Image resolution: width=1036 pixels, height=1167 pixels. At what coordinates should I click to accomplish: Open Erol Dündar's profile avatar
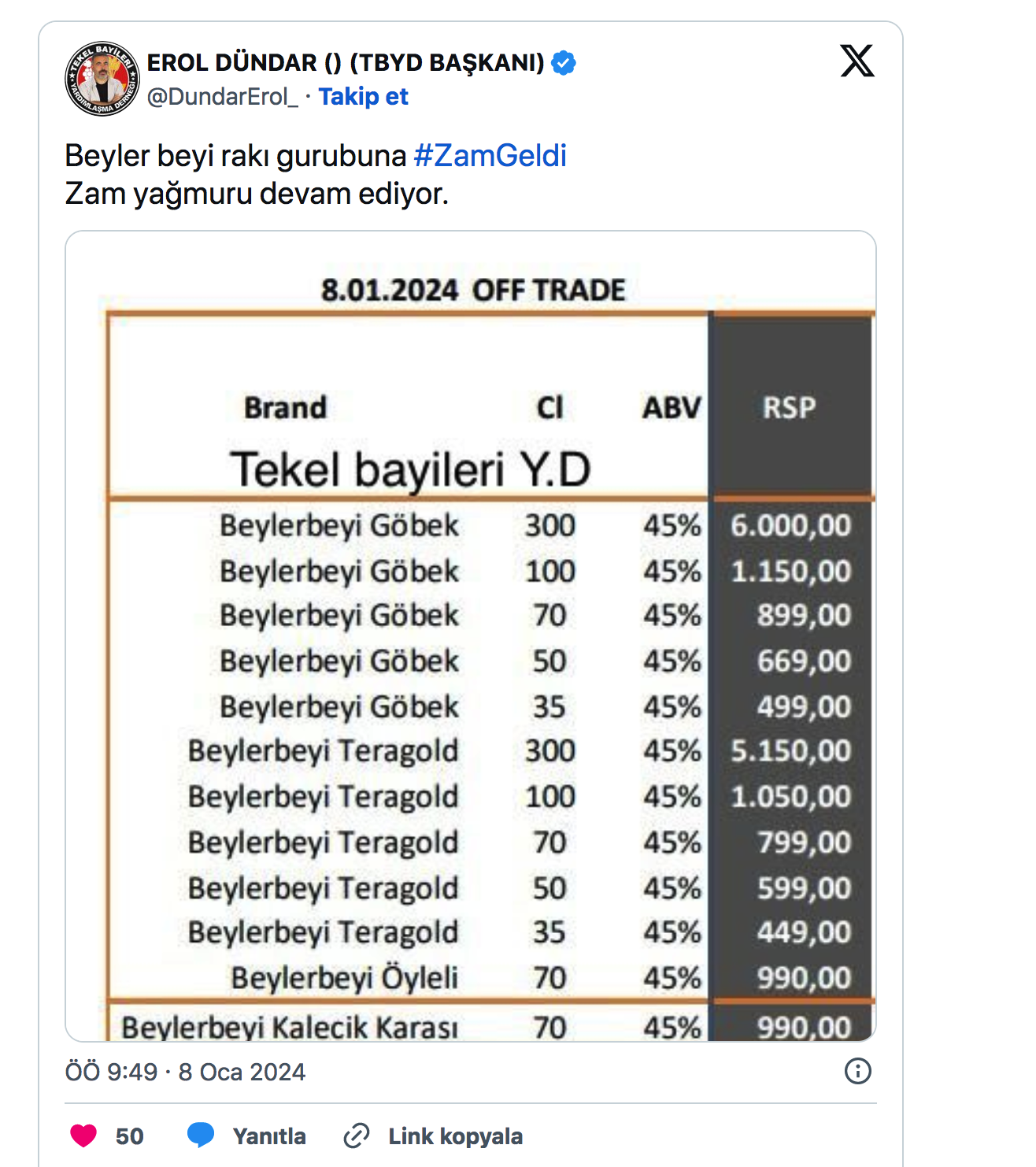tap(102, 79)
